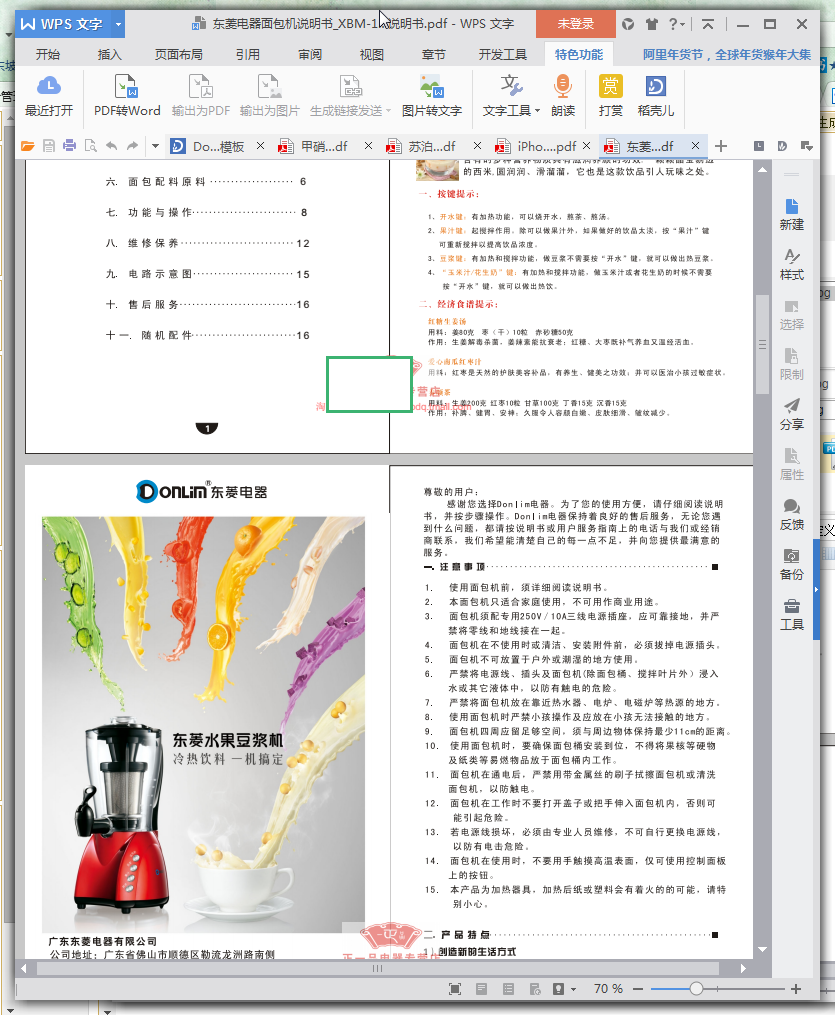Image resolution: width=835 pixels, height=1015 pixels.
Task: Click the horizontal scrollbar left arrow
Action: point(24,968)
